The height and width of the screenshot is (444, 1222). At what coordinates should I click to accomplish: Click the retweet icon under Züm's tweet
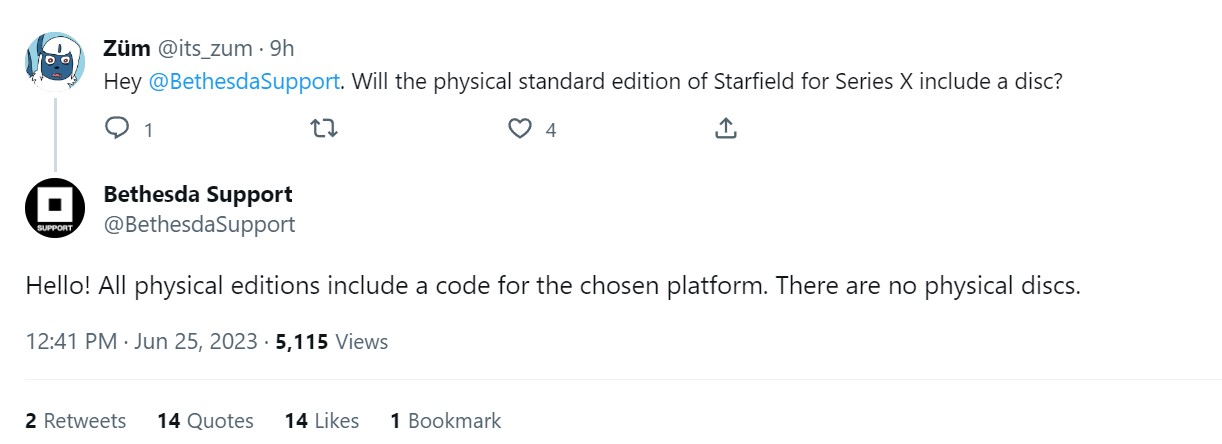[324, 129]
